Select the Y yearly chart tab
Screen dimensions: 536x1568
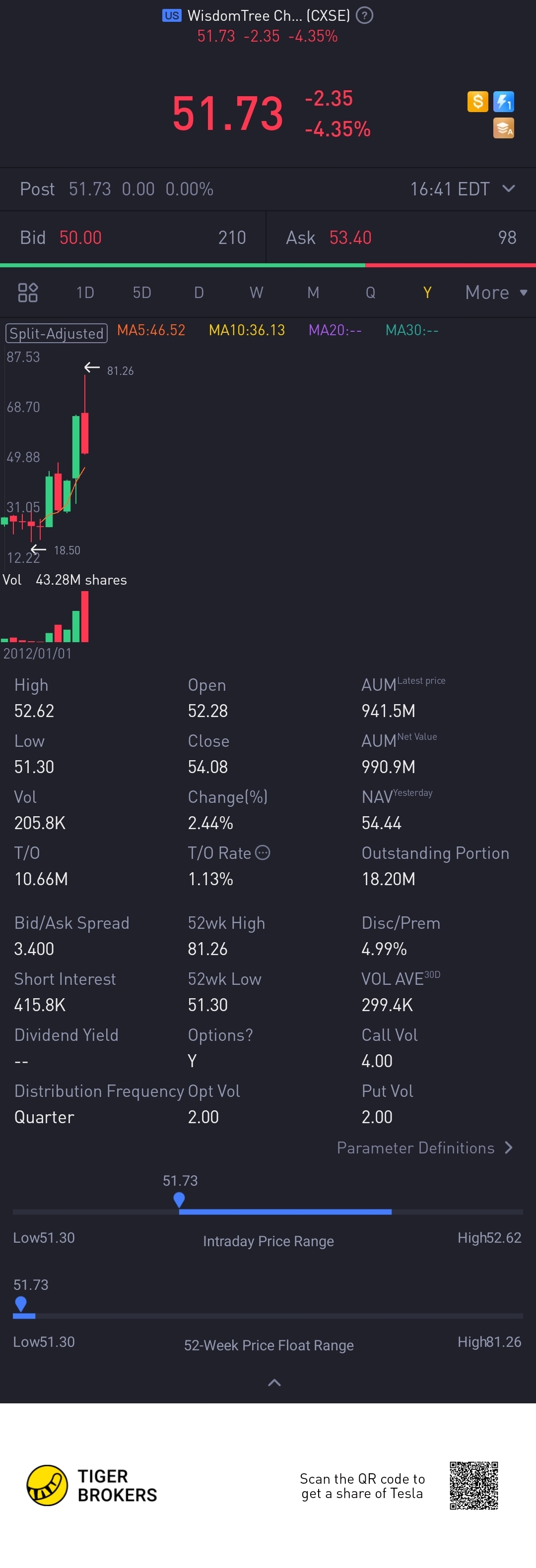point(427,293)
